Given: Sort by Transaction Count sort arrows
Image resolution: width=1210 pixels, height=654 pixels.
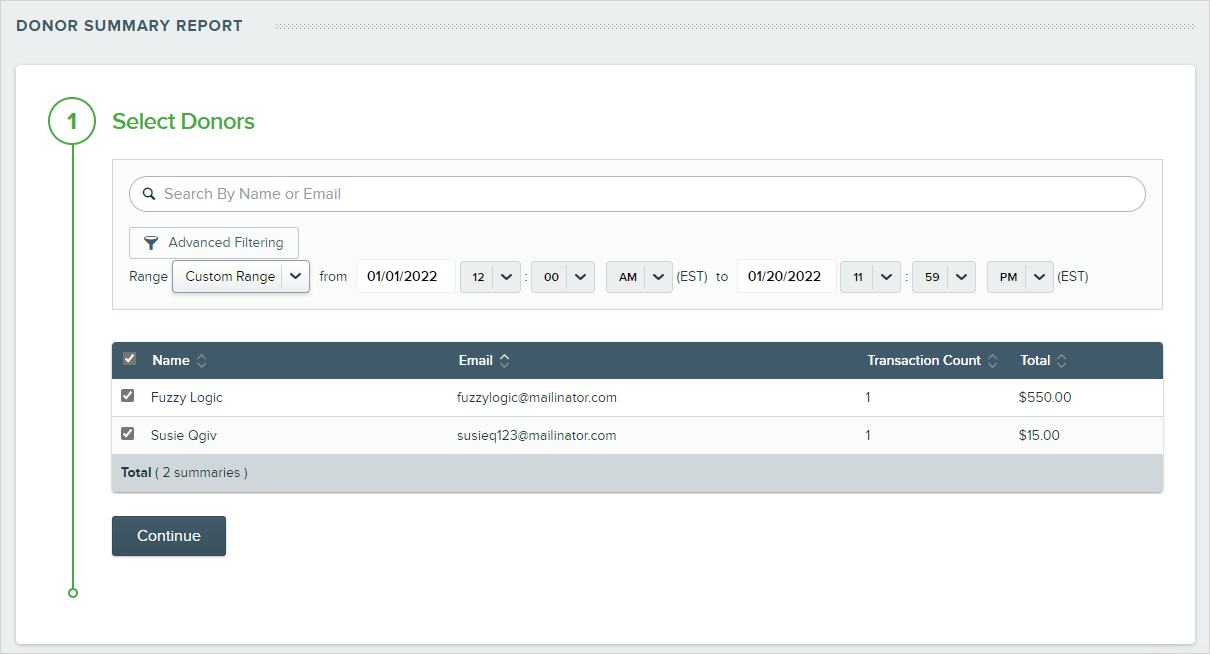Looking at the screenshot, I should click(x=992, y=361).
